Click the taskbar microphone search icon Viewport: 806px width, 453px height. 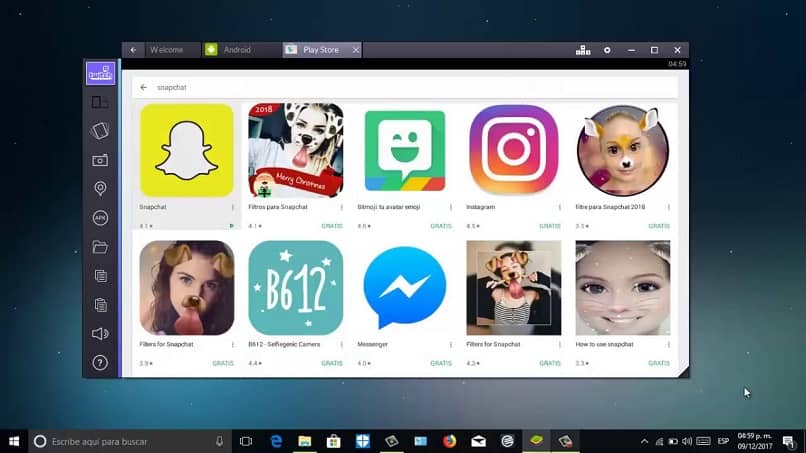point(219,441)
